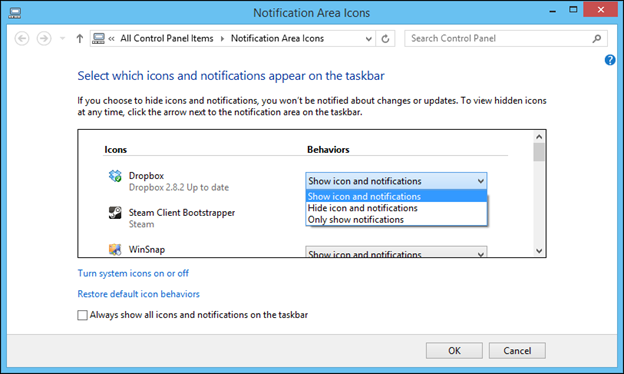This screenshot has height=374, width=624.
Task: Open the WinSnap behavior dropdown
Action: coord(396,252)
